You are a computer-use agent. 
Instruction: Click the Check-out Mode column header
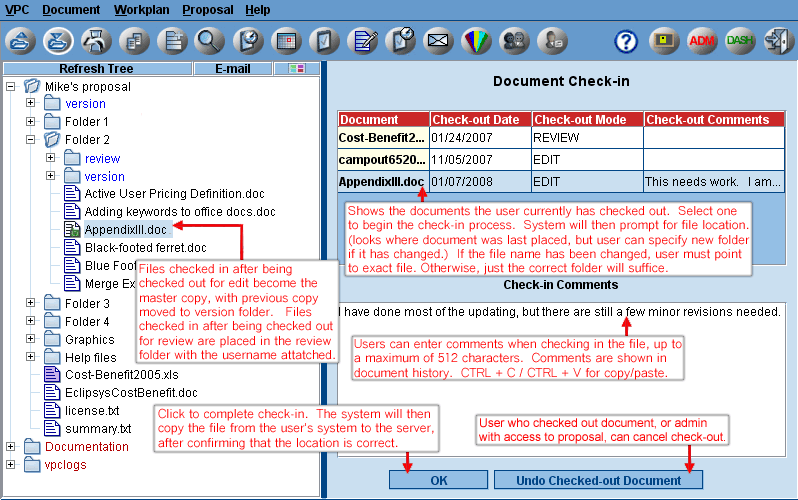[588, 119]
